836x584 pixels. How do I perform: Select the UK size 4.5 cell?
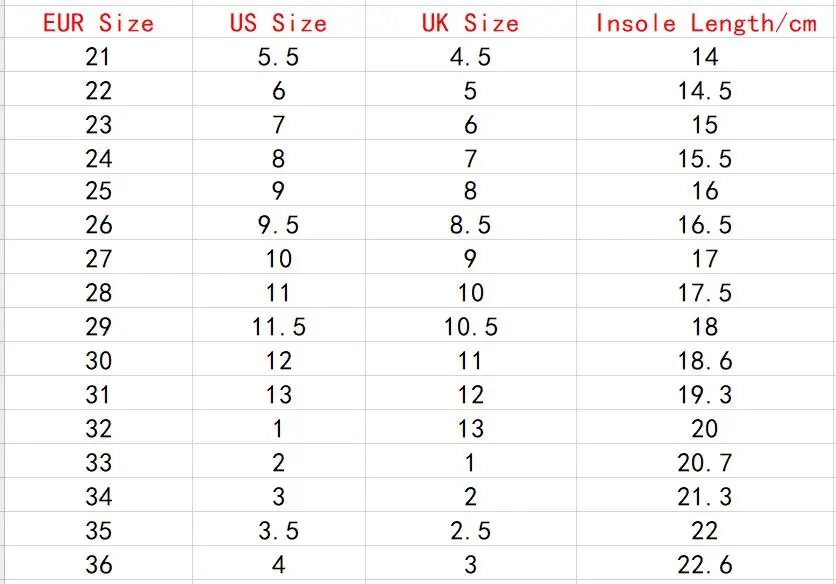click(470, 57)
